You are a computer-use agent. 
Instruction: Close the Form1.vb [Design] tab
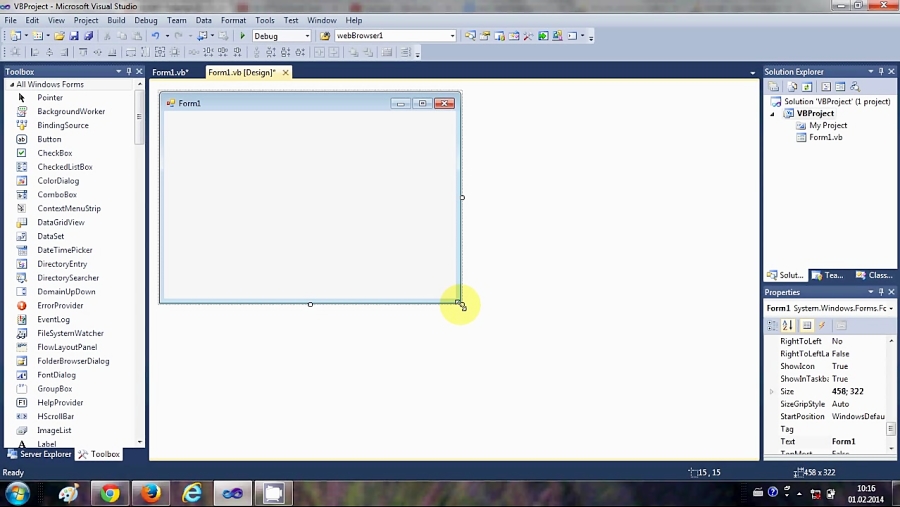tap(285, 72)
